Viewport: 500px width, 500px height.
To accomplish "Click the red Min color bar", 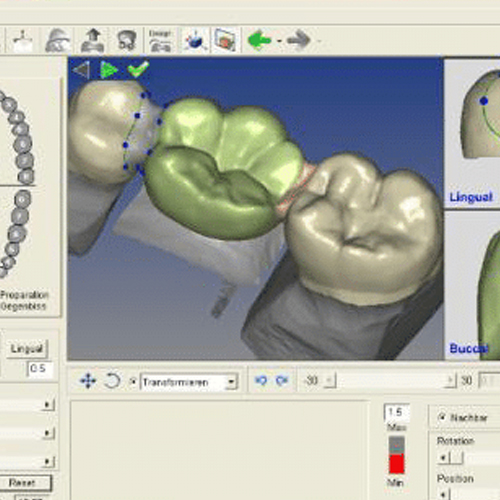I will [x=397, y=463].
